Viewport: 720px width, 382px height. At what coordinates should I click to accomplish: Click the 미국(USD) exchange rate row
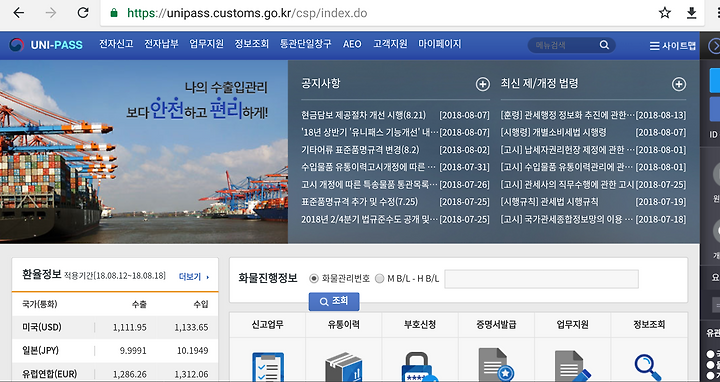(x=115, y=327)
